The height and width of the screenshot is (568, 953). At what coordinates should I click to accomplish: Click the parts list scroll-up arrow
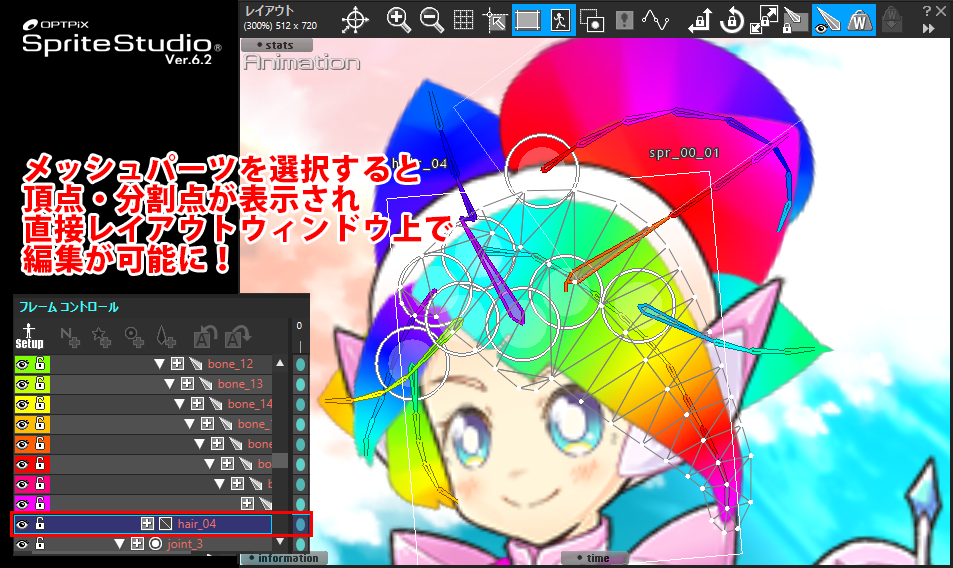pyautogui.click(x=280, y=363)
